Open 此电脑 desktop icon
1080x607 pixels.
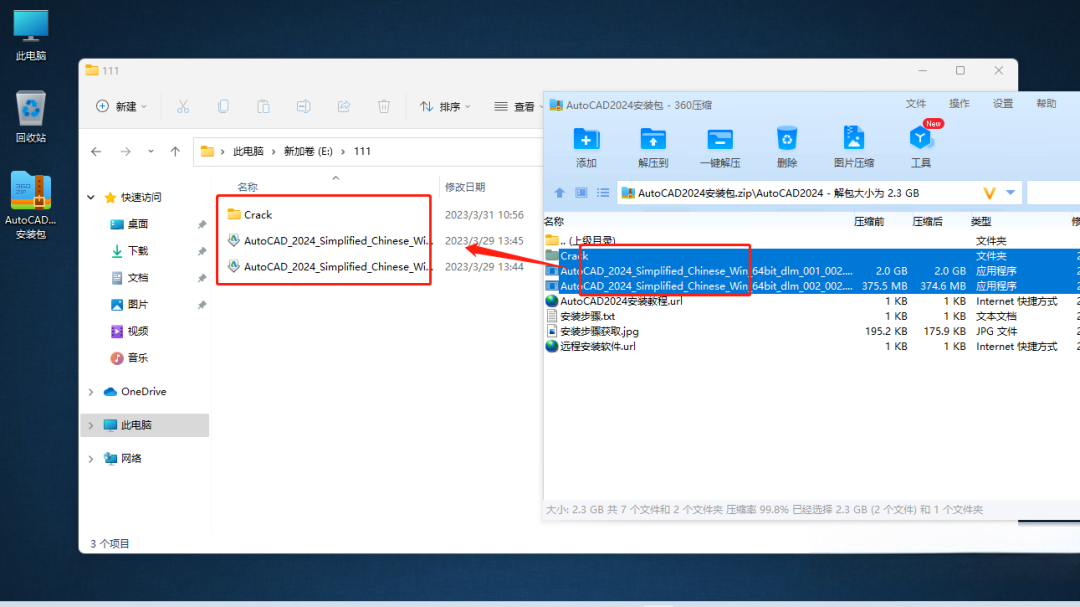click(x=31, y=36)
